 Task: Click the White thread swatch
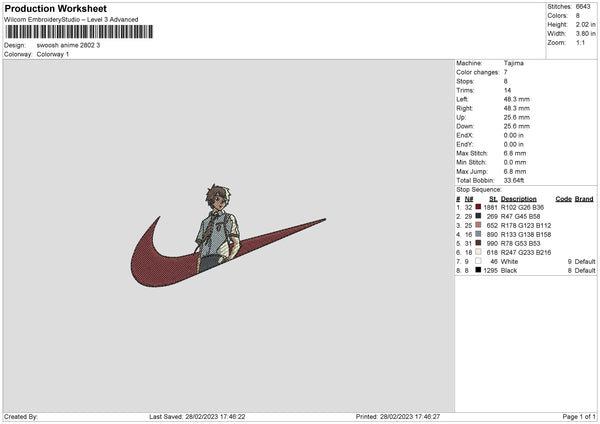(478, 261)
